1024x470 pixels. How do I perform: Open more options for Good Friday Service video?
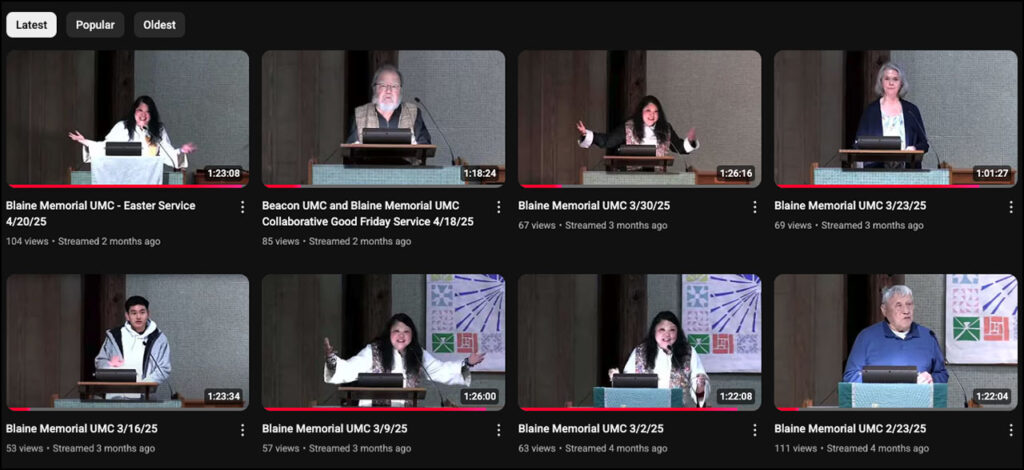[x=498, y=207]
